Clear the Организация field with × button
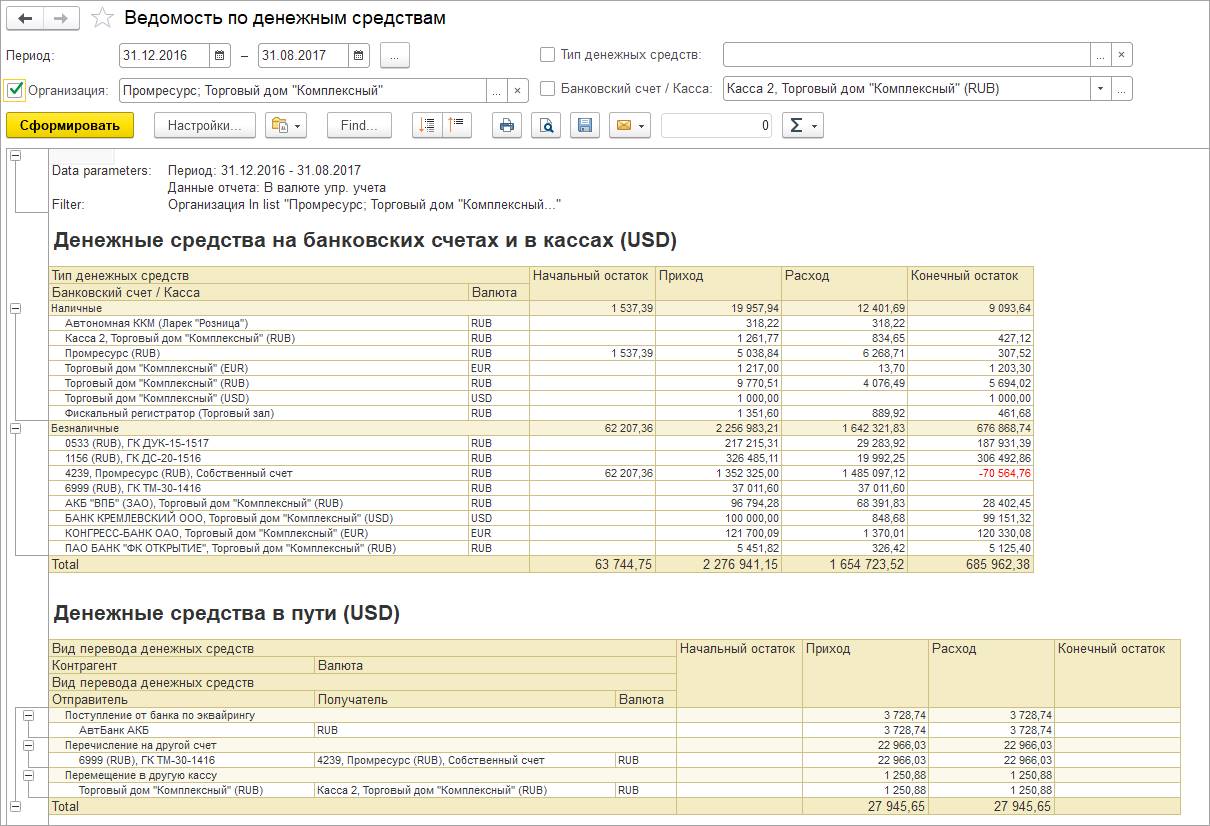The image size is (1210, 826). (517, 90)
